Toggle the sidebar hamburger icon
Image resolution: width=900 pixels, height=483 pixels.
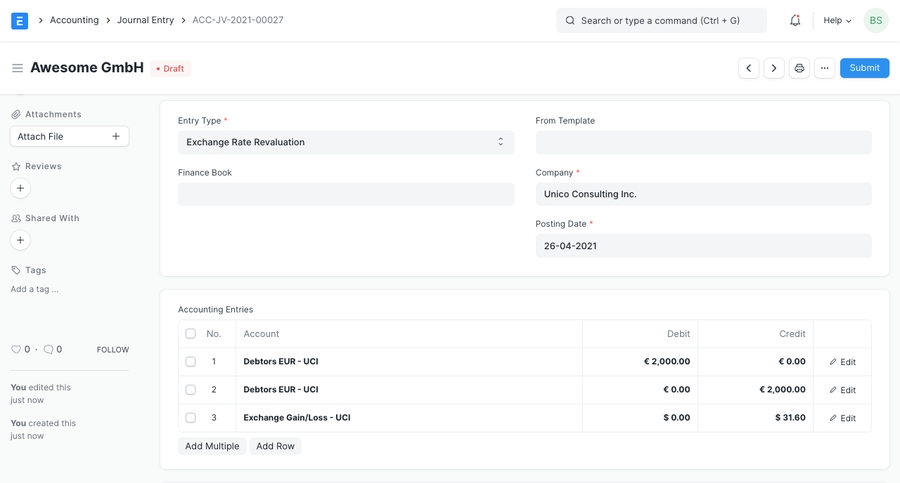pos(17,68)
